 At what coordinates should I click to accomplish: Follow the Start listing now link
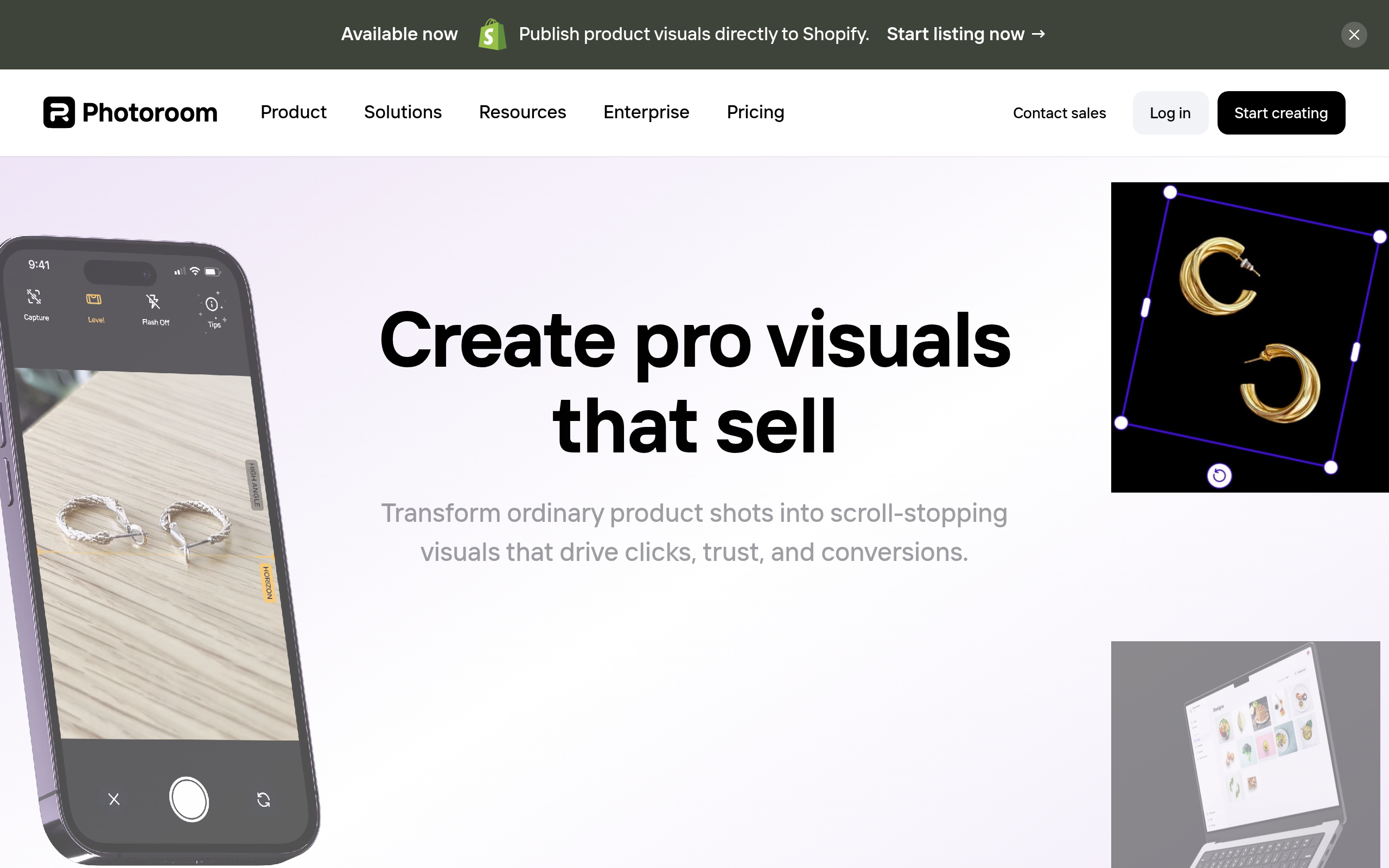point(965,34)
